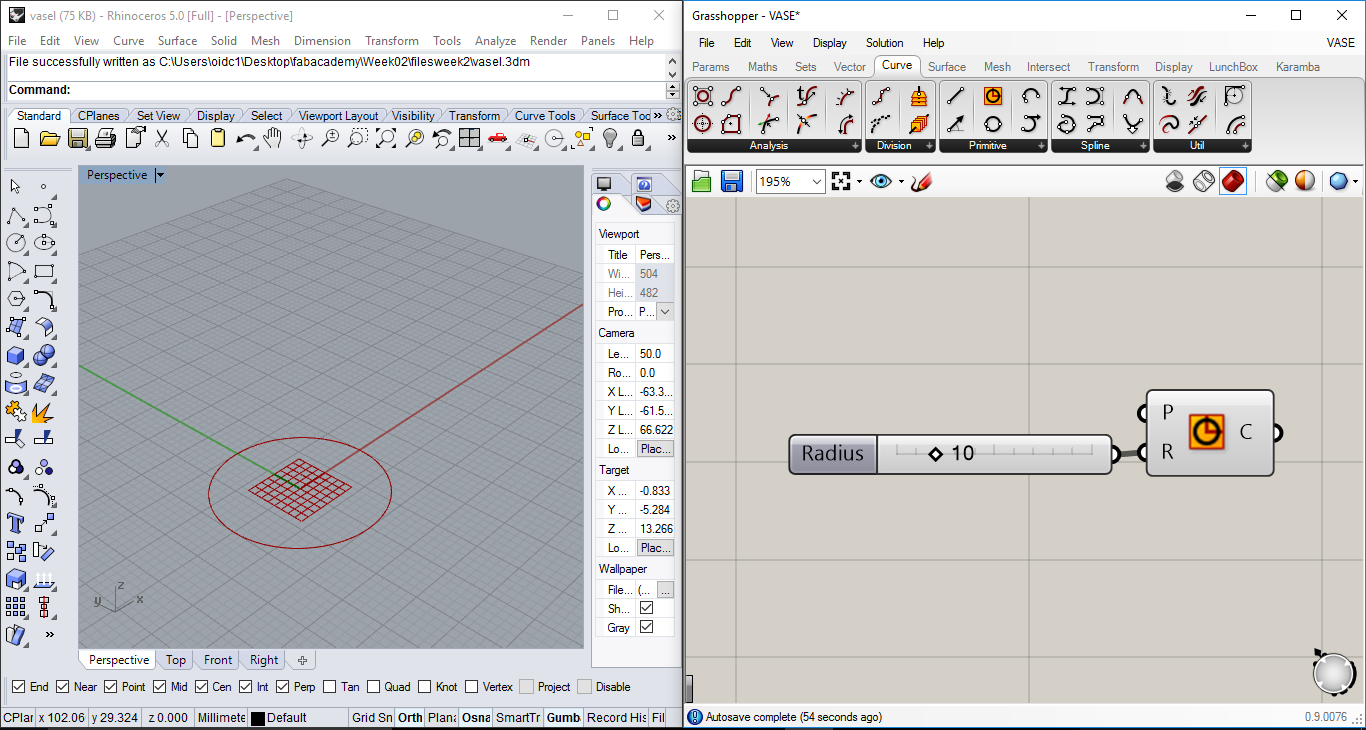This screenshot has width=1366, height=730.
Task: Click the Undo arrow icon in Rhino
Action: (x=245, y=139)
